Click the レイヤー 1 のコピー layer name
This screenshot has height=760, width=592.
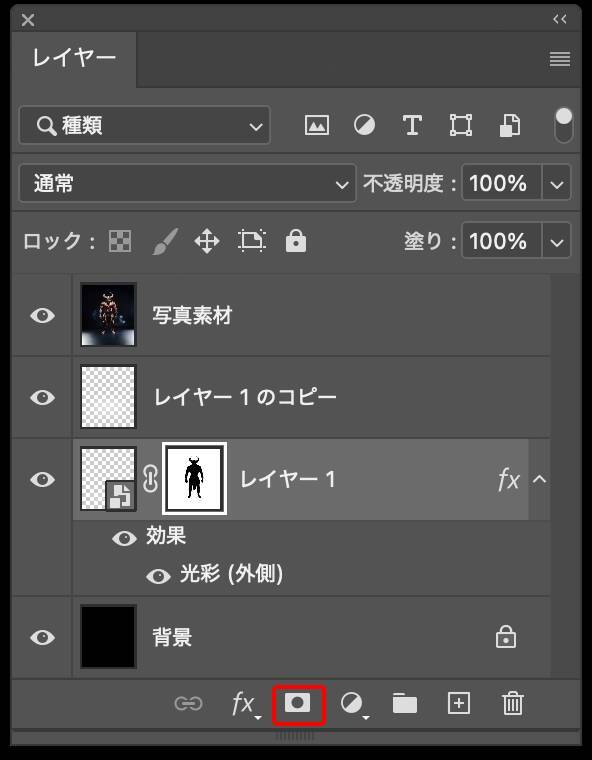(x=245, y=397)
